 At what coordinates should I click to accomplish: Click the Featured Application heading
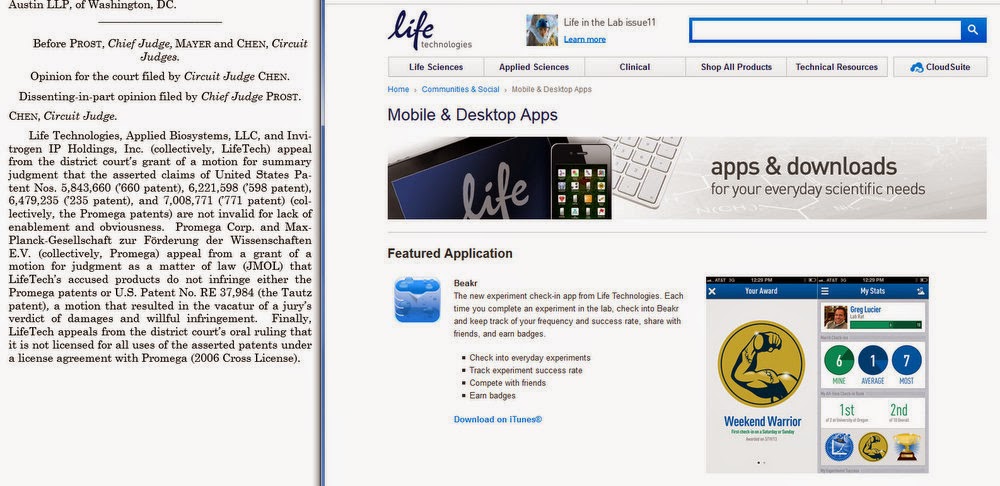[450, 253]
